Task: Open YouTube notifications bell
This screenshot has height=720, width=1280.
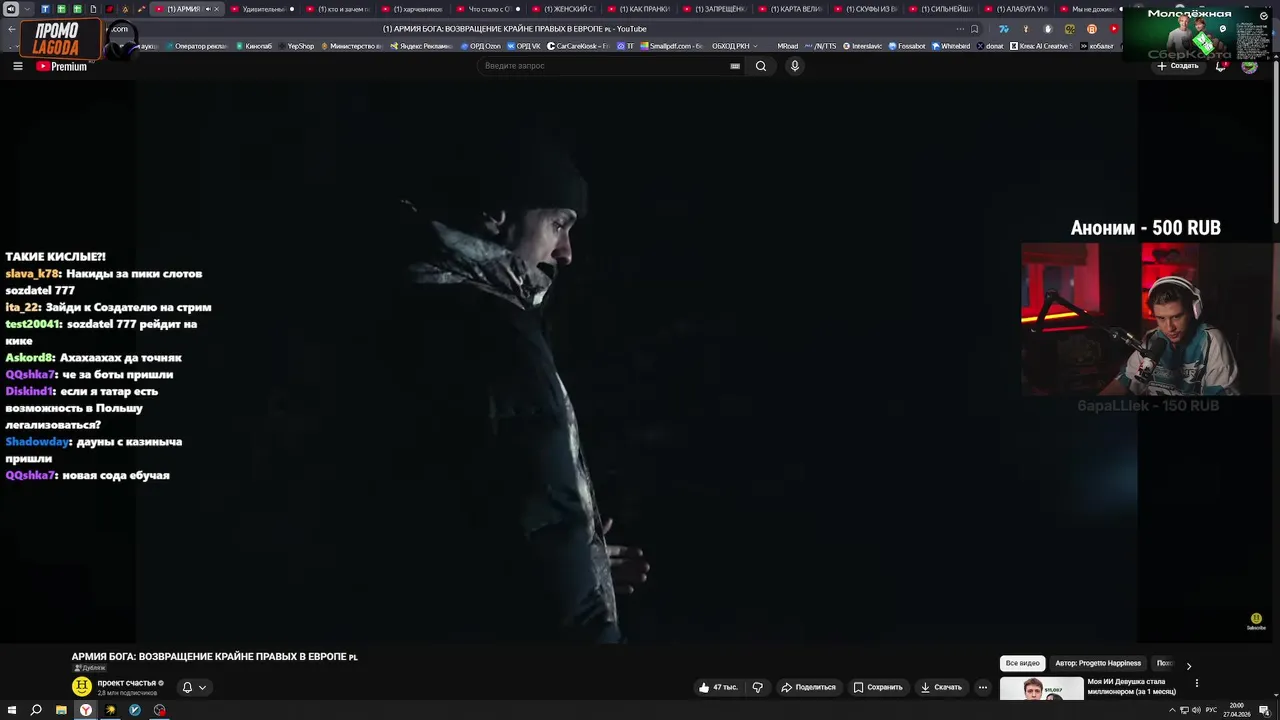Action: [x=1221, y=66]
